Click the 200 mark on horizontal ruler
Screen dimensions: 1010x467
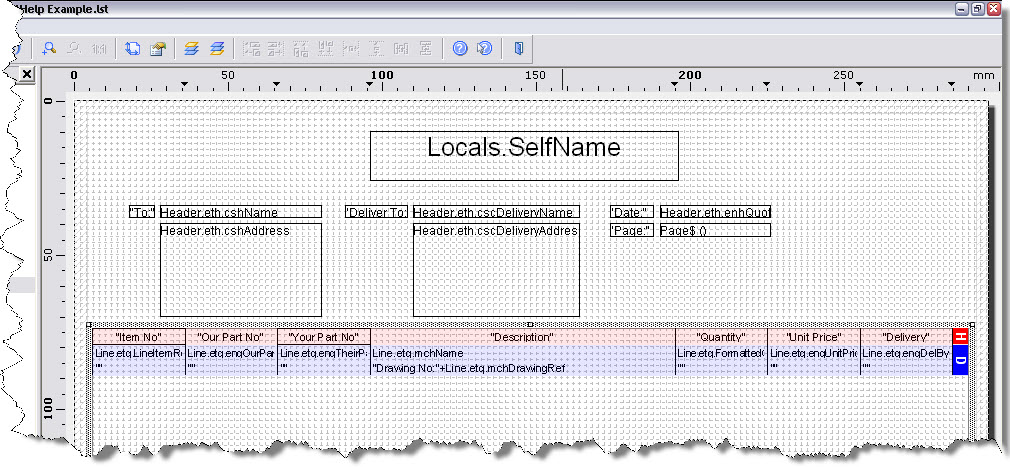[690, 75]
